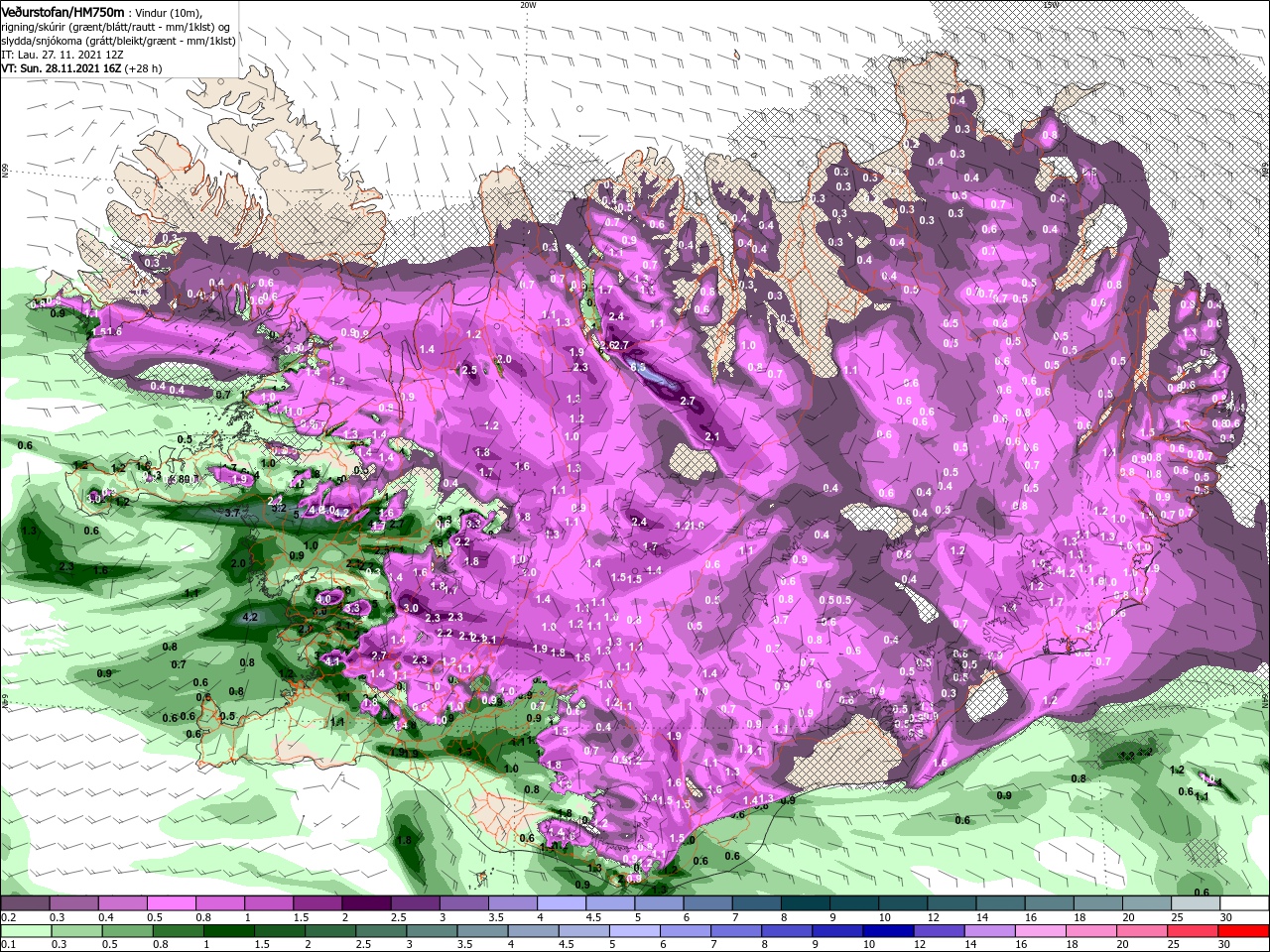The width and height of the screenshot is (1270, 952).
Task: Click the 'rigning/skúrir' description line
Action: 117,26
